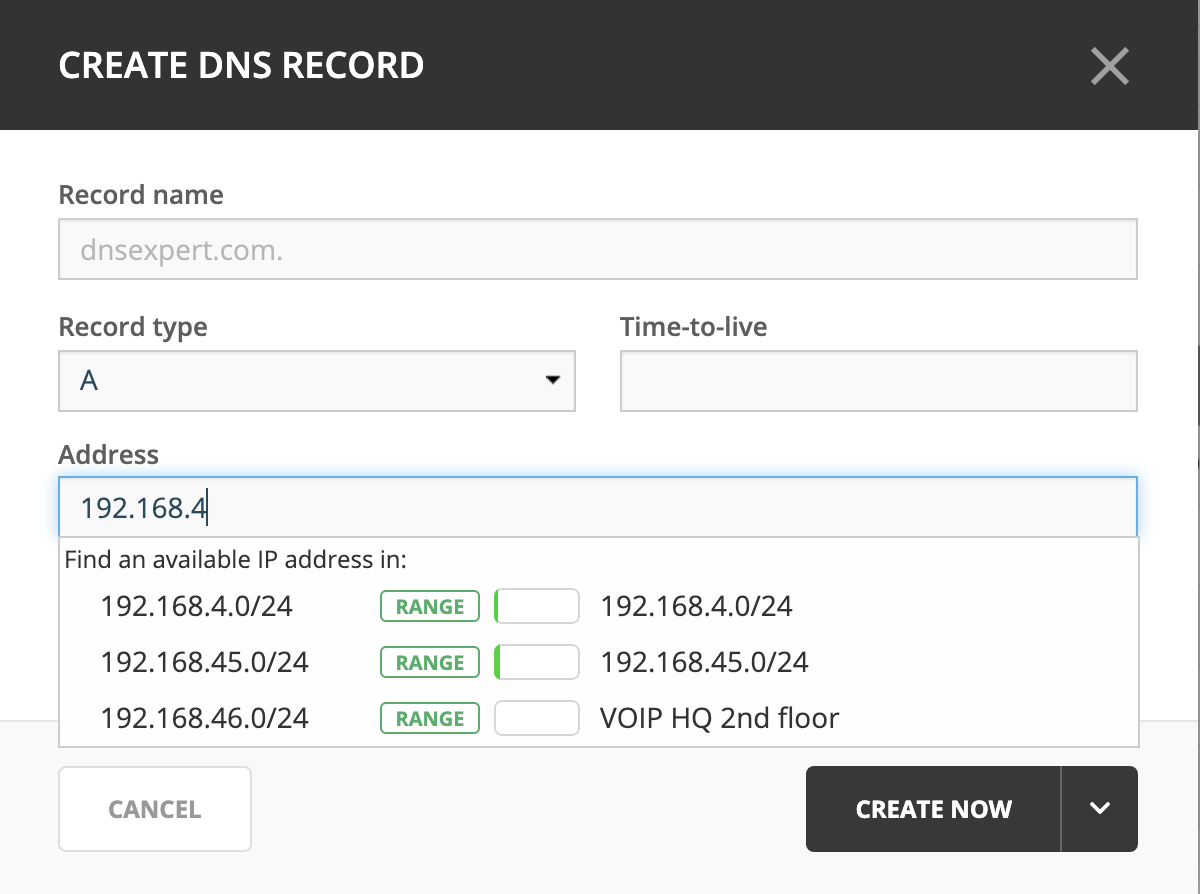1200x894 pixels.
Task: Click the Address field containing 192.168.4
Action: tap(597, 508)
